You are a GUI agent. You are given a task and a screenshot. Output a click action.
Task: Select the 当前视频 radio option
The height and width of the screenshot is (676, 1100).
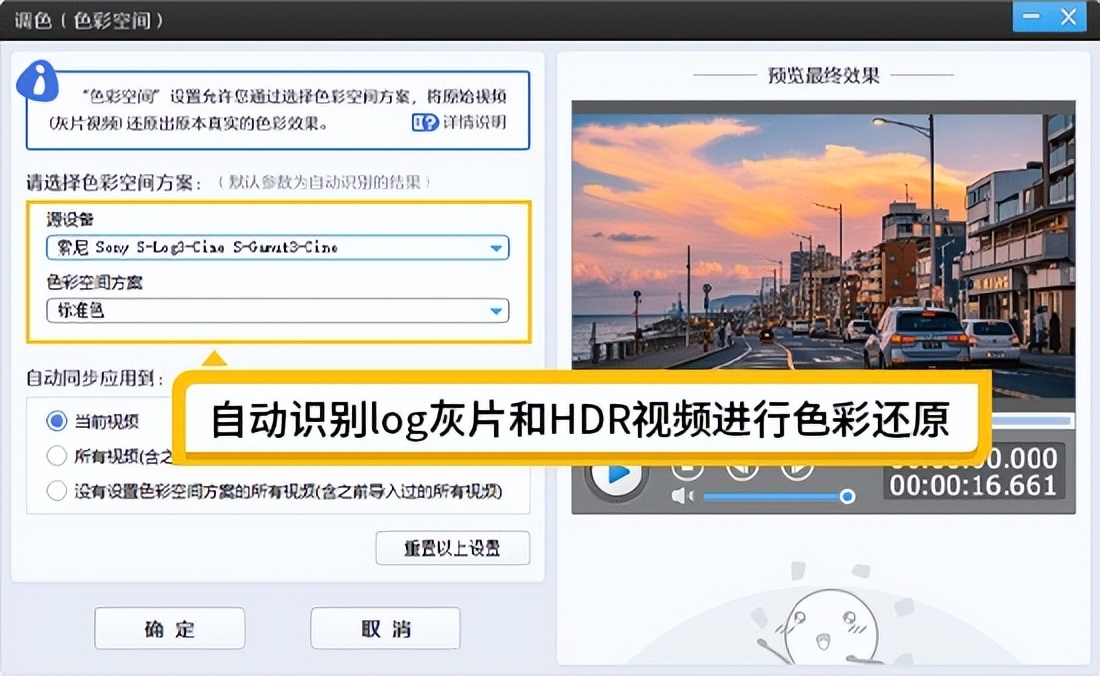(57, 421)
